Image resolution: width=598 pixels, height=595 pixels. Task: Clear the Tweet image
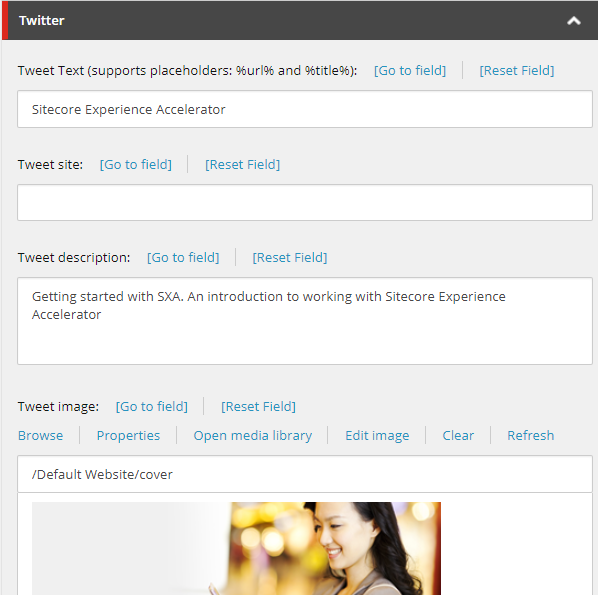coord(458,436)
